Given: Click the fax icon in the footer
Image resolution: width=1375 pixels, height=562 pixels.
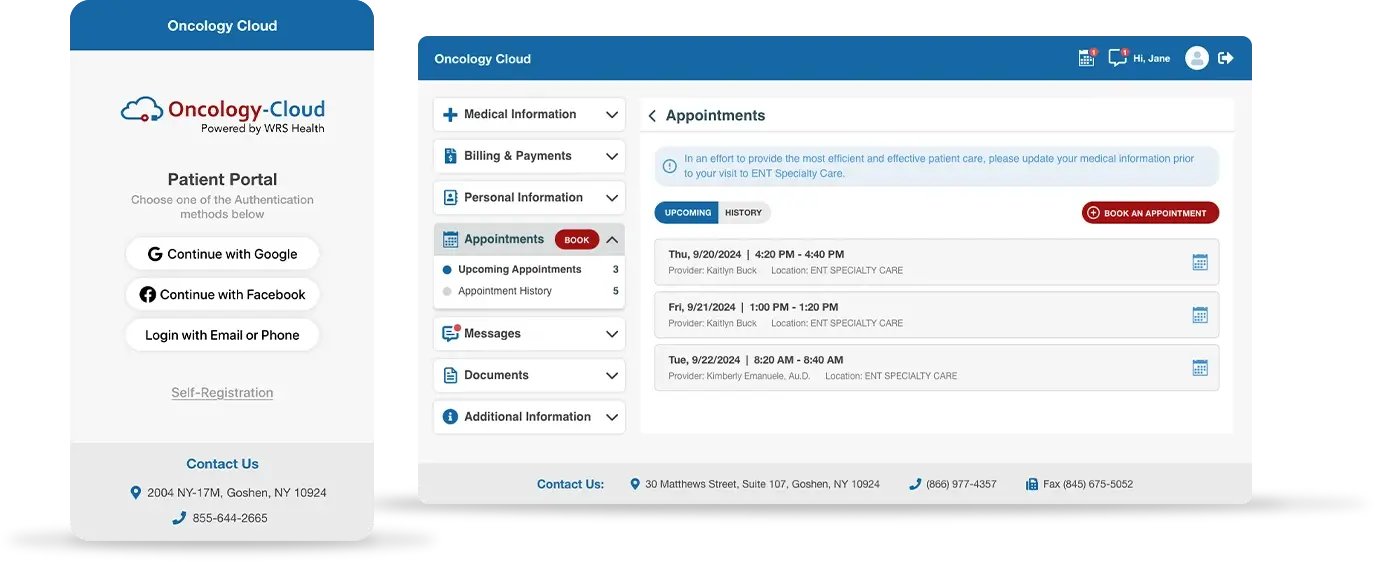Looking at the screenshot, I should coord(1032,484).
